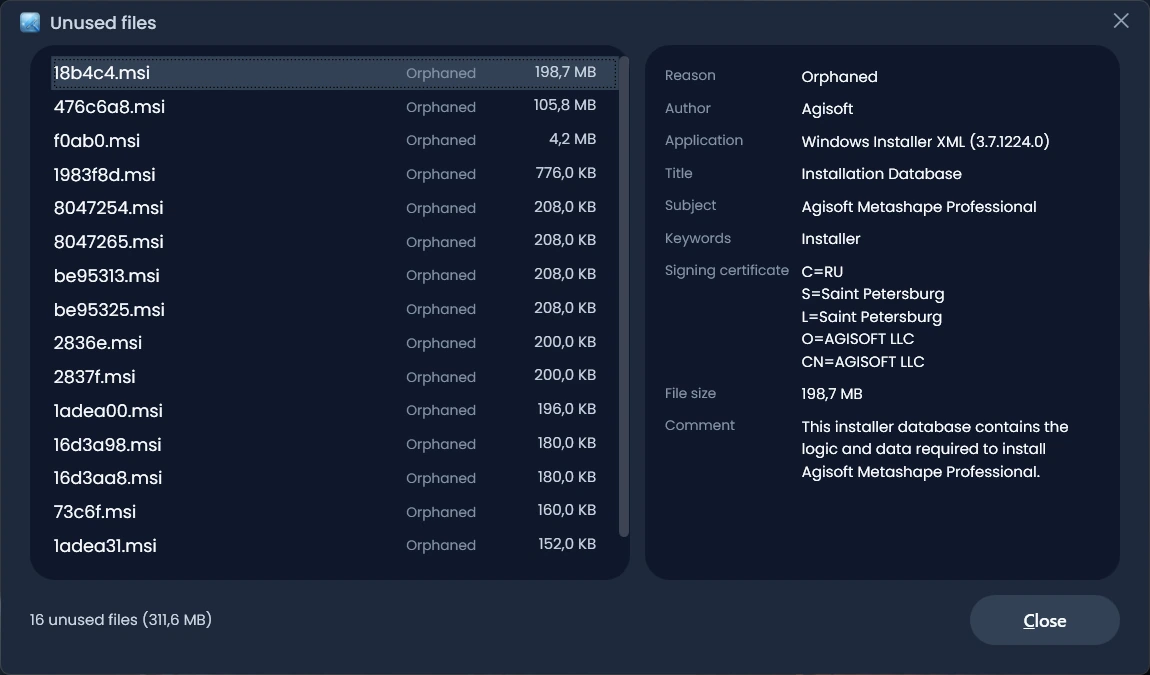This screenshot has height=675, width=1150.
Task: Click the Installation Database title value
Action: [x=881, y=174]
